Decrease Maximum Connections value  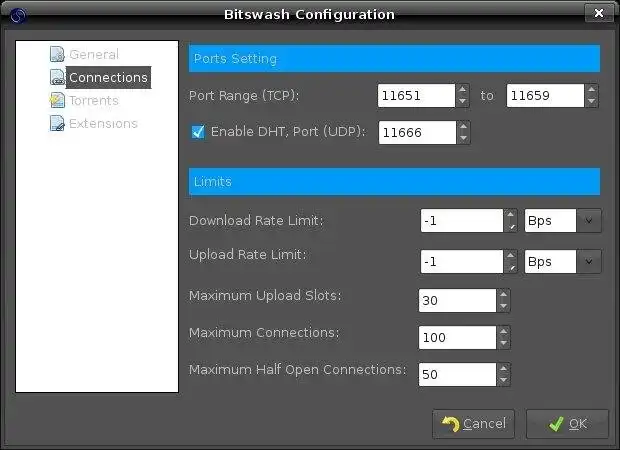[503, 344]
